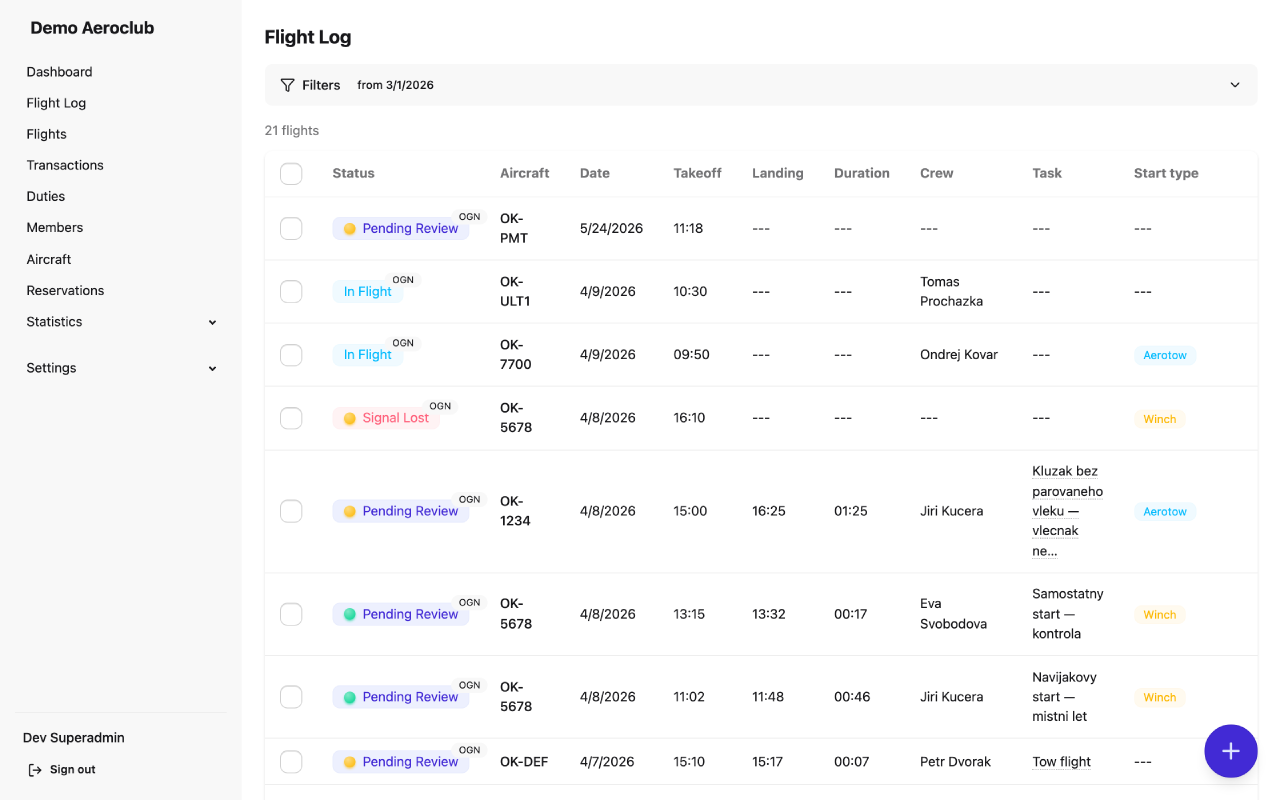Open the Tow flight task link
The width and height of the screenshot is (1280, 800).
[1061, 762]
